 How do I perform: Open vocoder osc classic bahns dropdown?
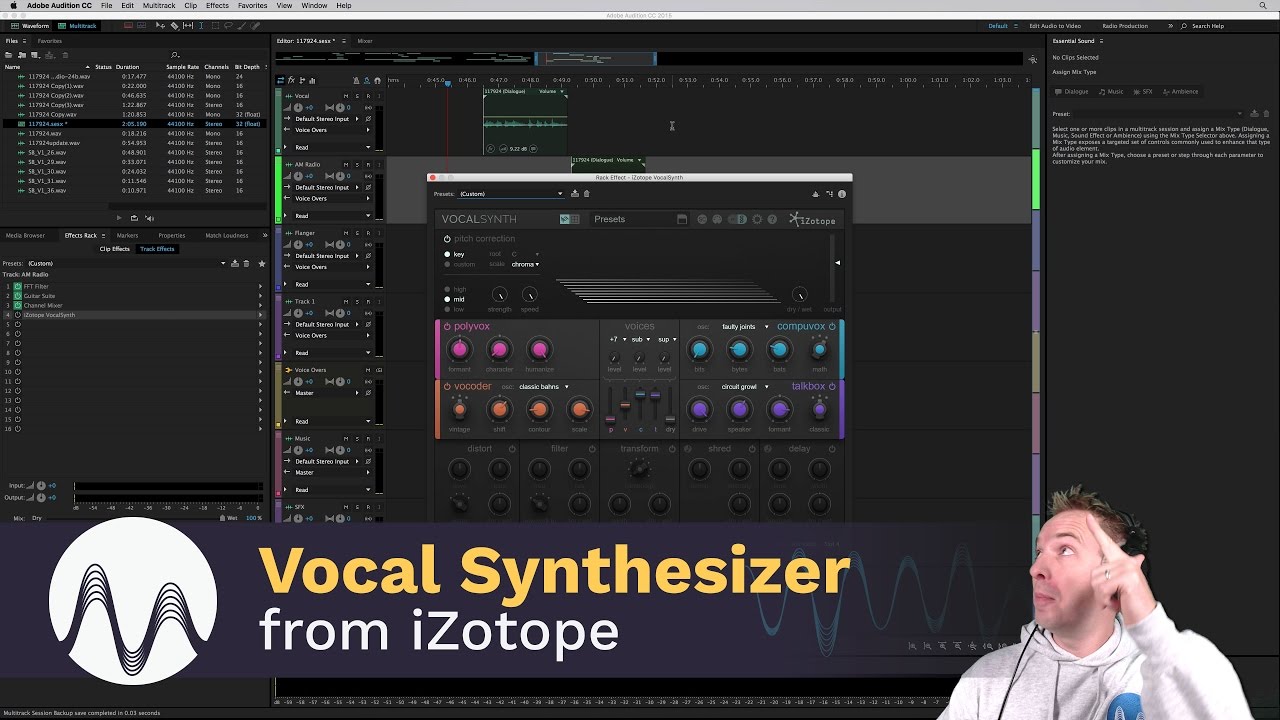(543, 387)
